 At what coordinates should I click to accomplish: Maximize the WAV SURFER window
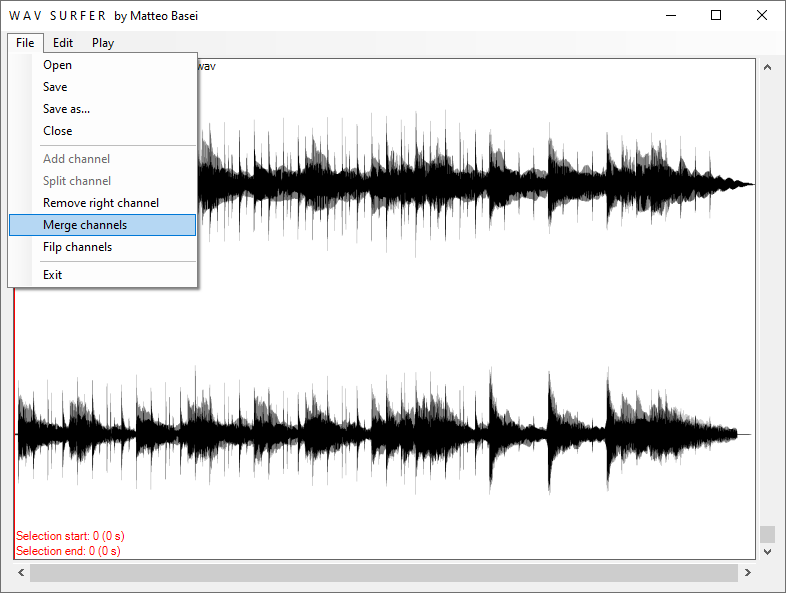(716, 15)
